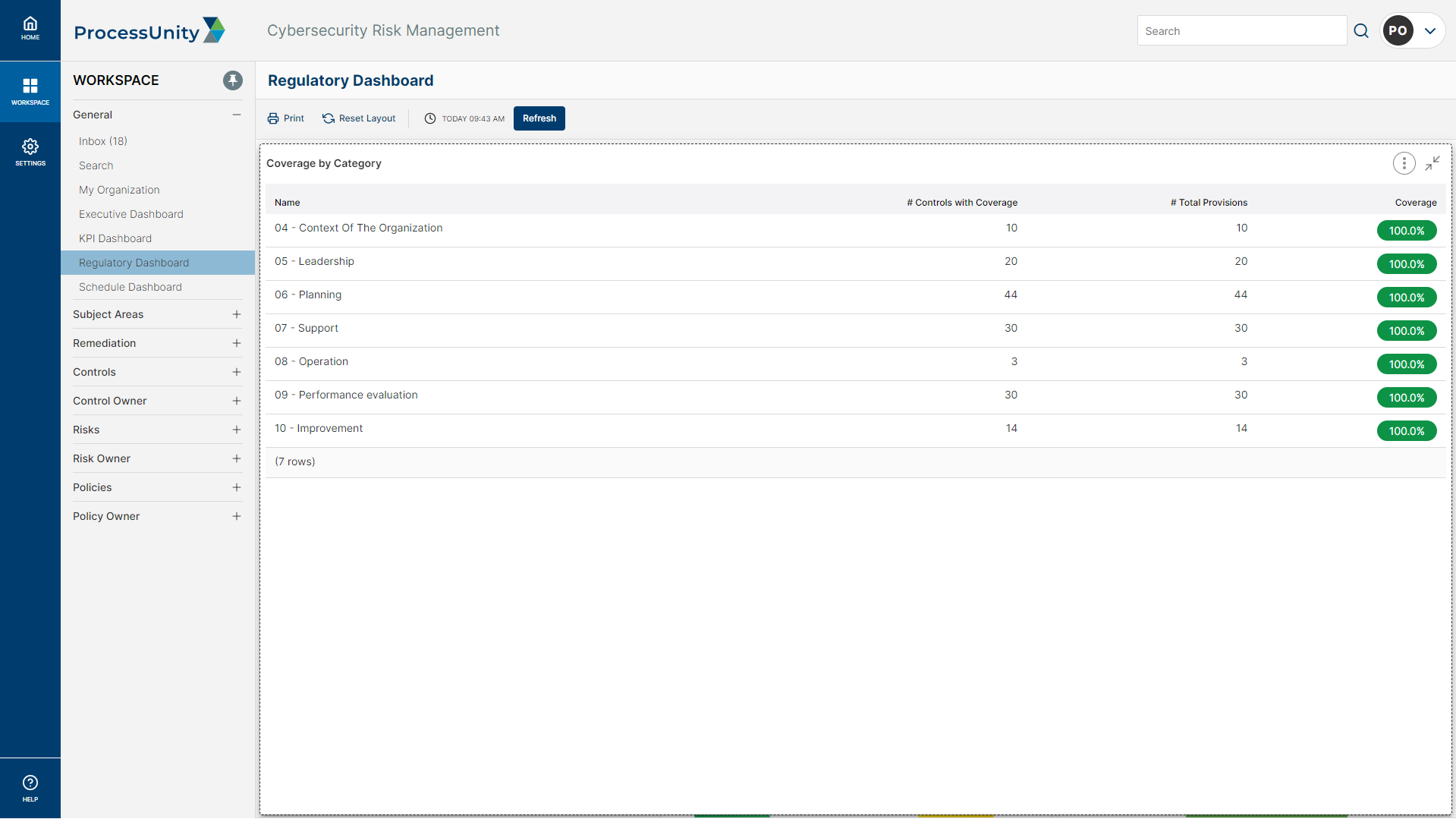
Task: Open Executive Dashboard
Action: [131, 214]
